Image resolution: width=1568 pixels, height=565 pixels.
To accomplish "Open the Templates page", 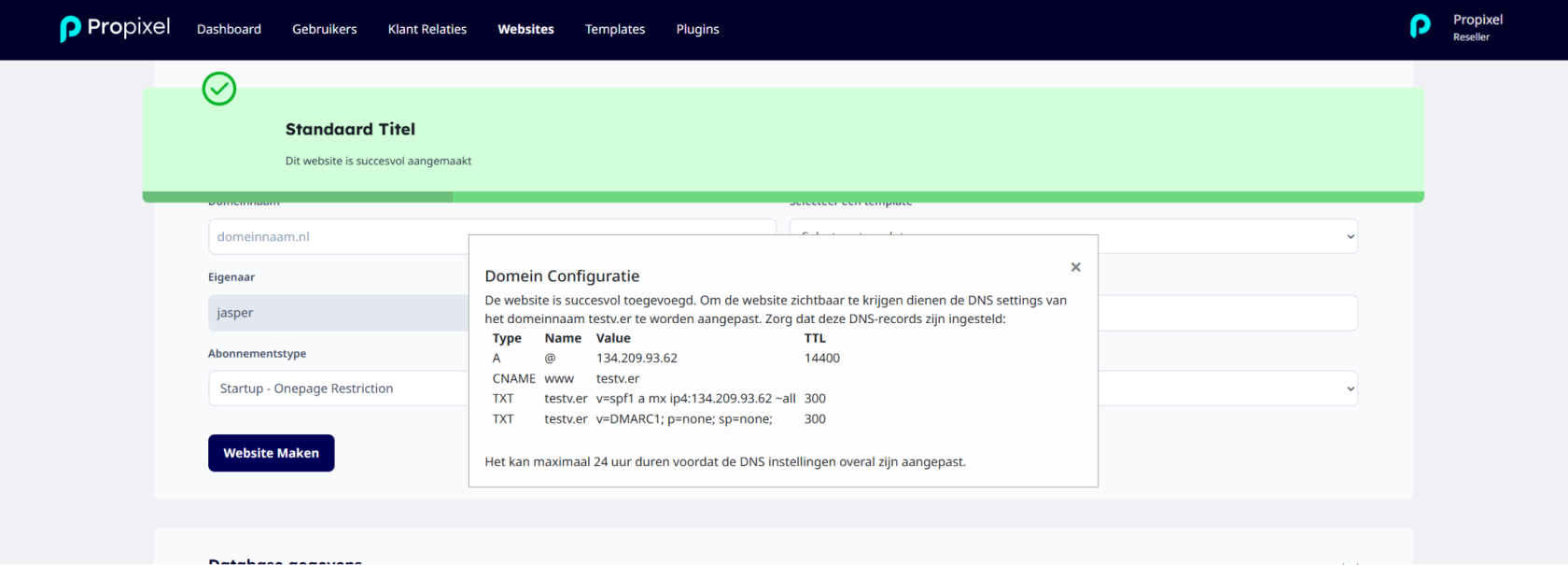I will 615,29.
